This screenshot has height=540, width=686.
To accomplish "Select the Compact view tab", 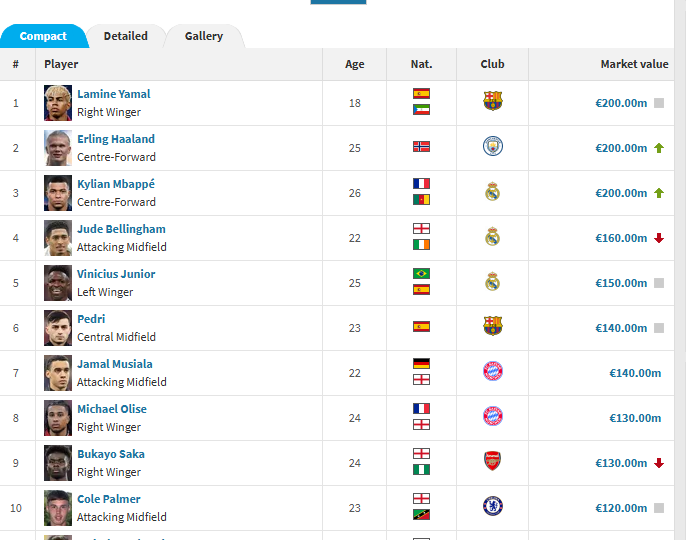I will (43, 36).
